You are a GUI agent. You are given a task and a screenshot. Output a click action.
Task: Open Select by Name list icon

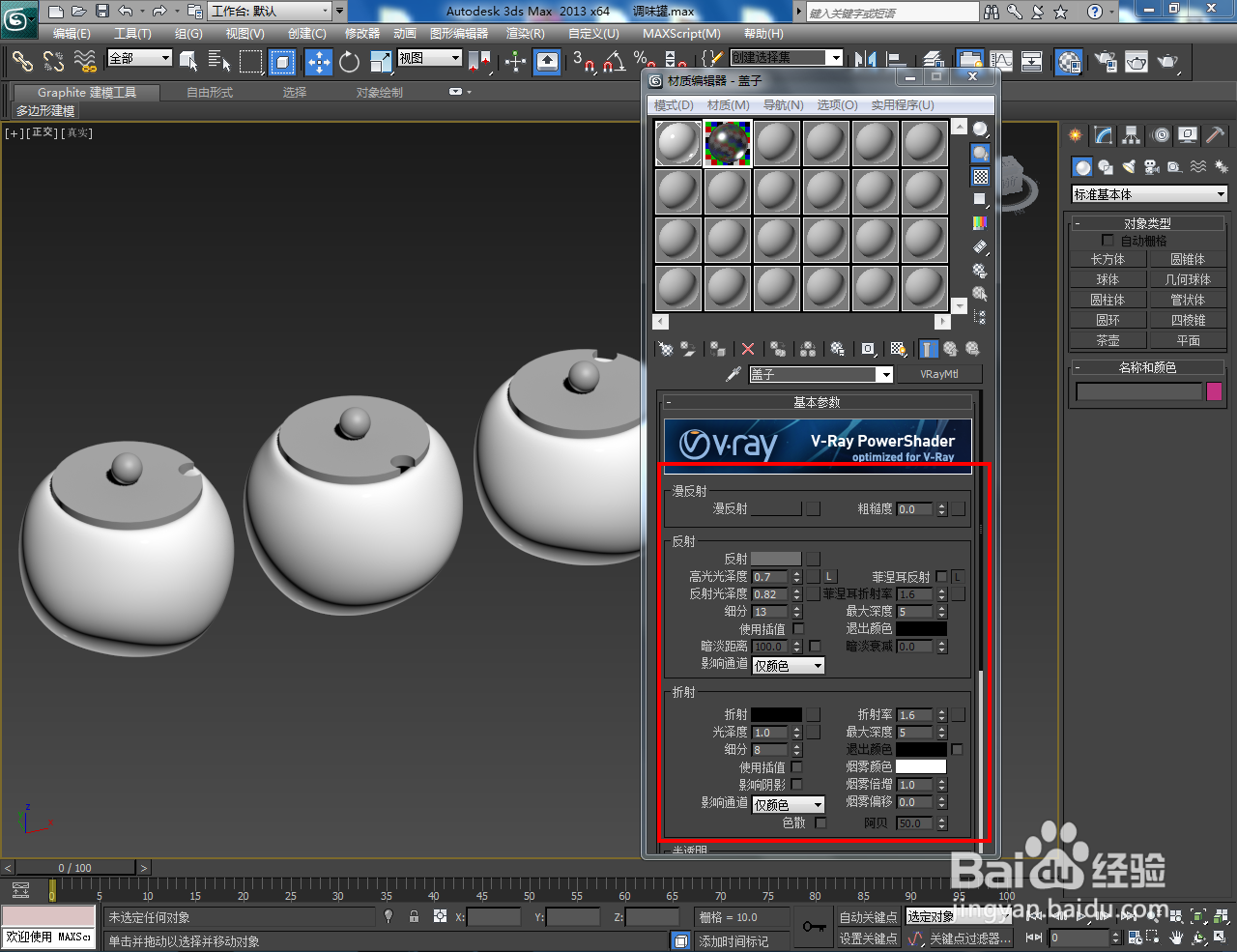(x=219, y=62)
